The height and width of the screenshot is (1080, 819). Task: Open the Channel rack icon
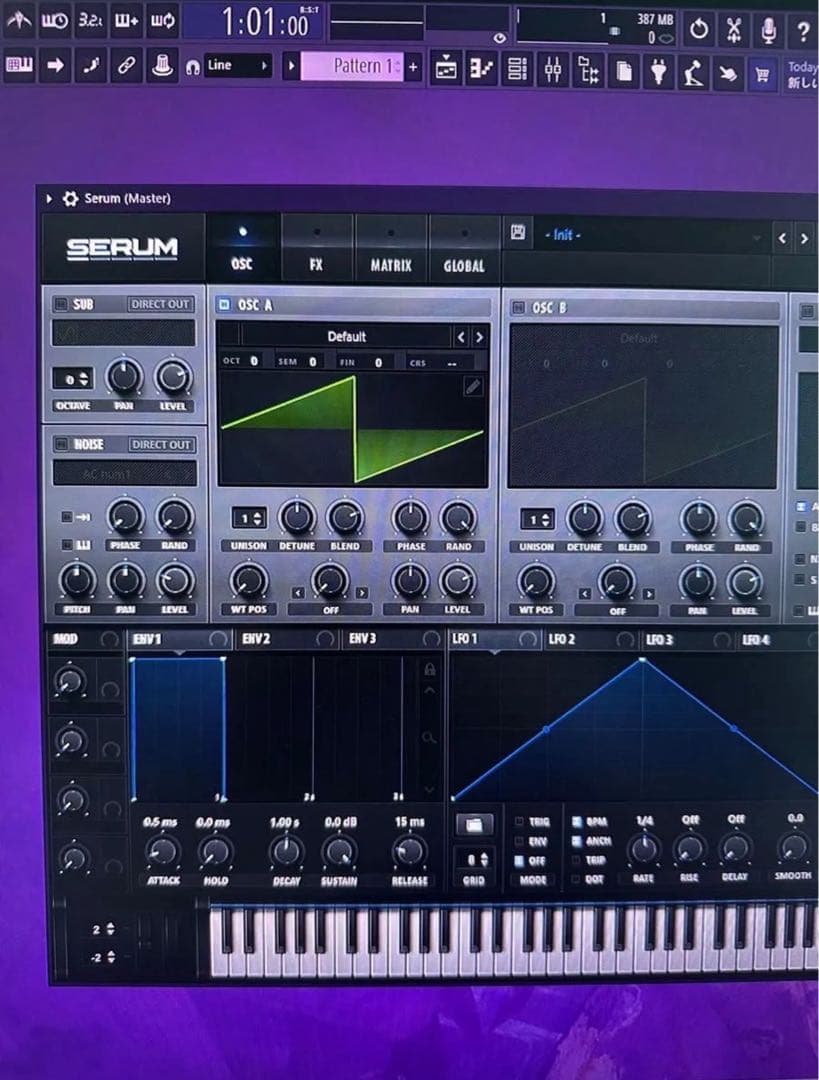pyautogui.click(x=516, y=70)
